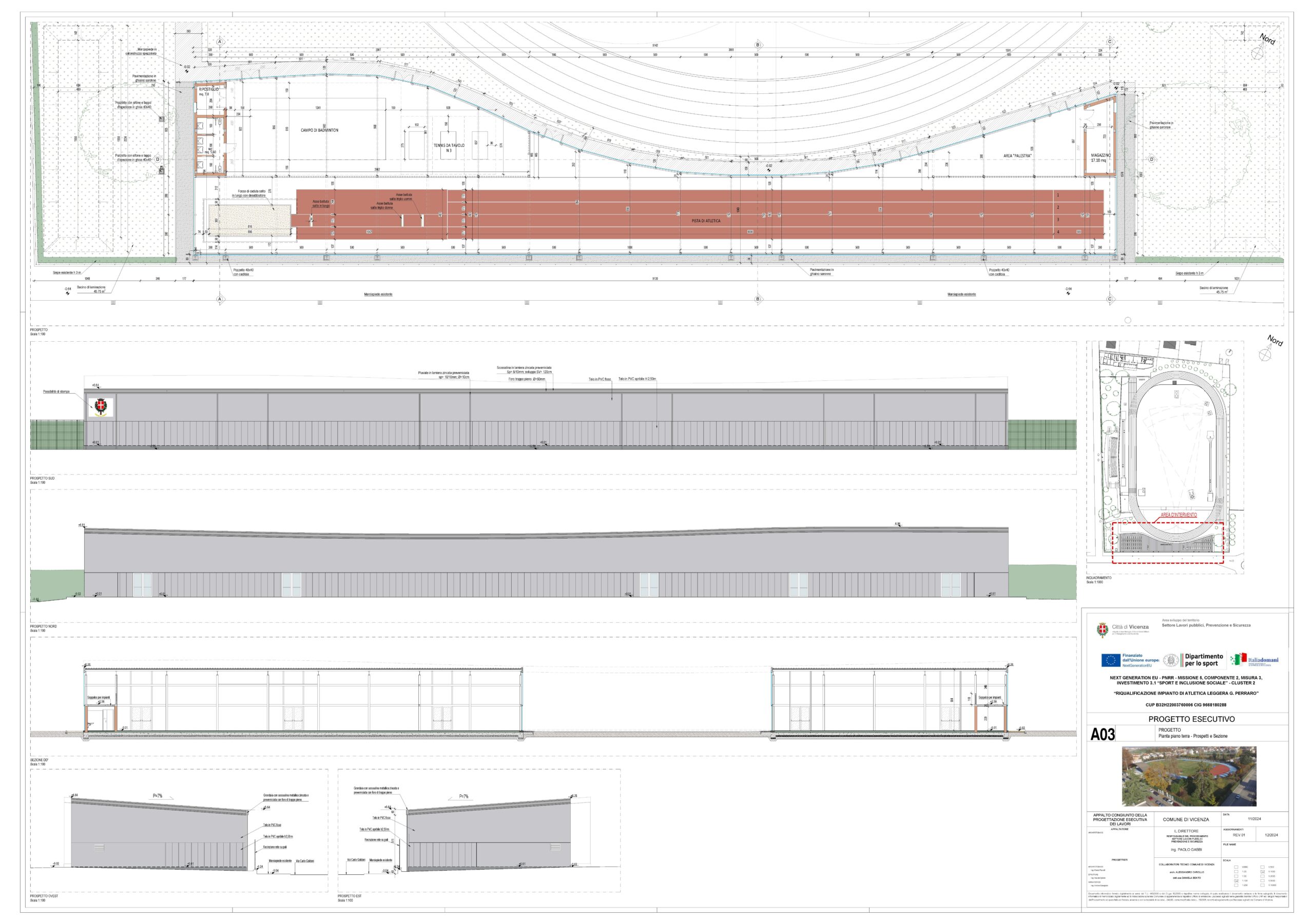
Task: Tick the 1:500 scale checkbox
Action: tap(1263, 868)
